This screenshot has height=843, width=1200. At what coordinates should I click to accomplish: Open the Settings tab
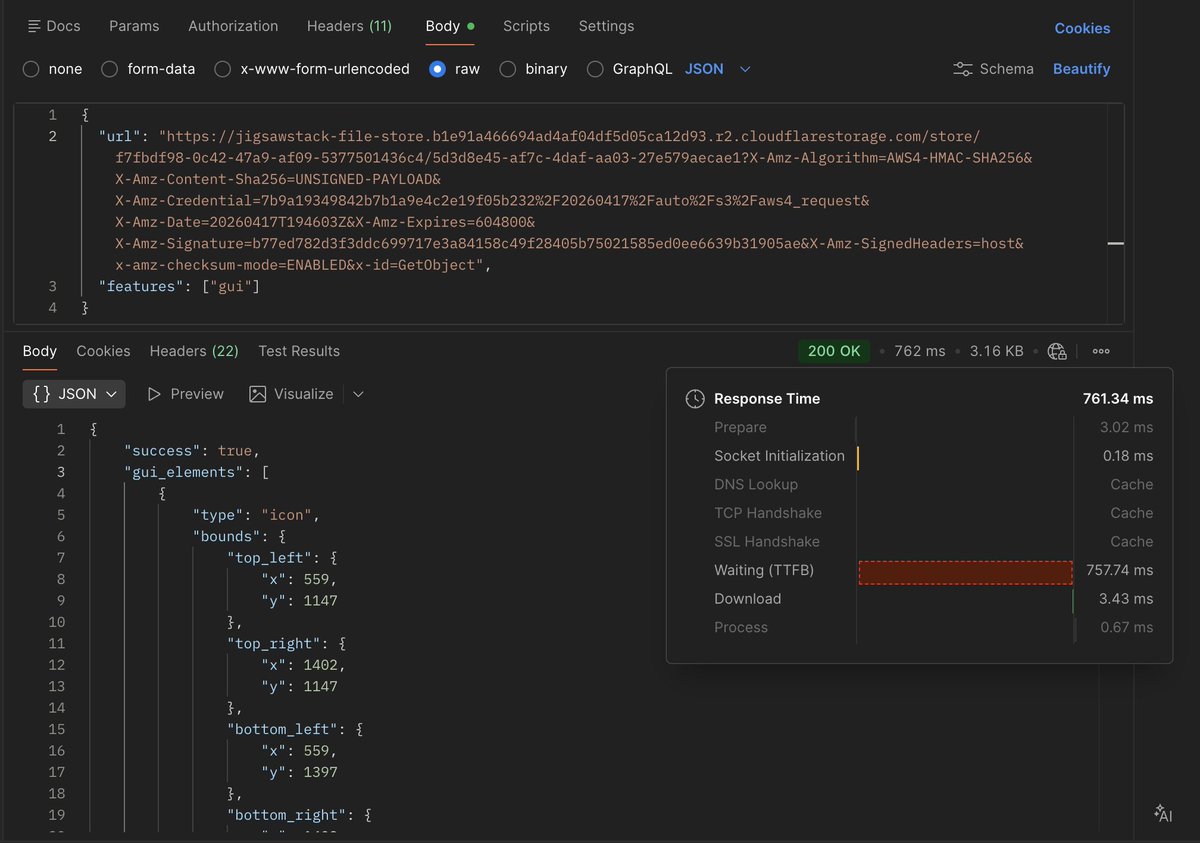pyautogui.click(x=606, y=26)
